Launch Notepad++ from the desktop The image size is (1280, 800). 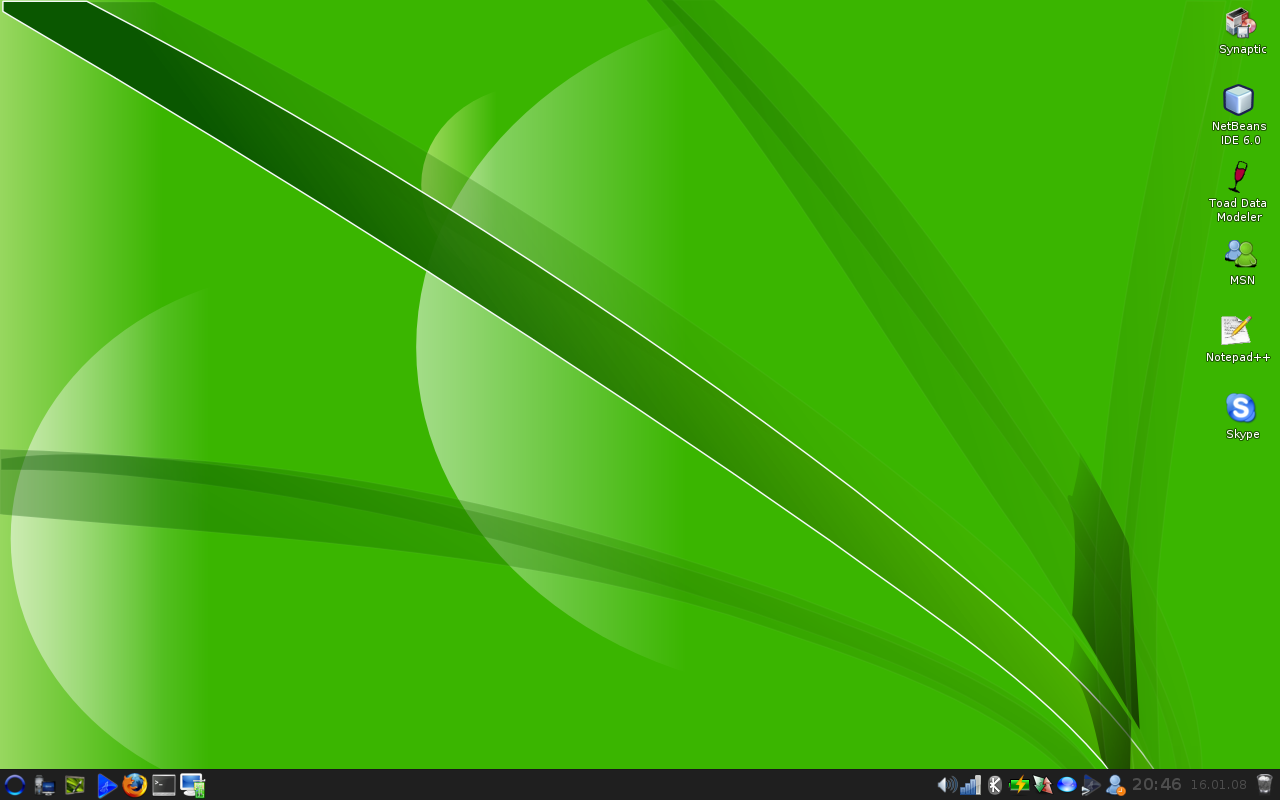click(1238, 339)
